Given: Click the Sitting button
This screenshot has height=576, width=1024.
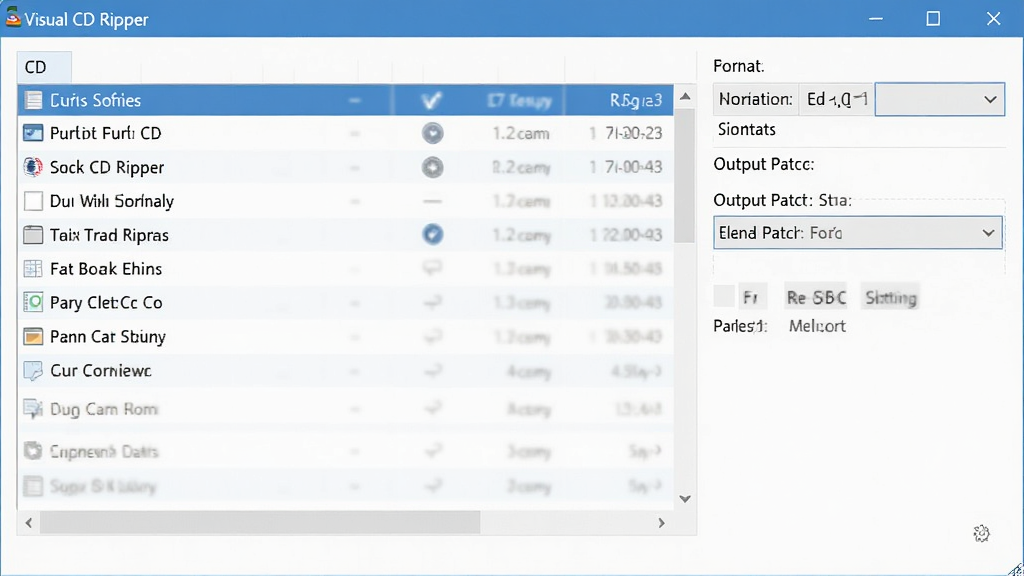Looking at the screenshot, I should click(x=891, y=297).
